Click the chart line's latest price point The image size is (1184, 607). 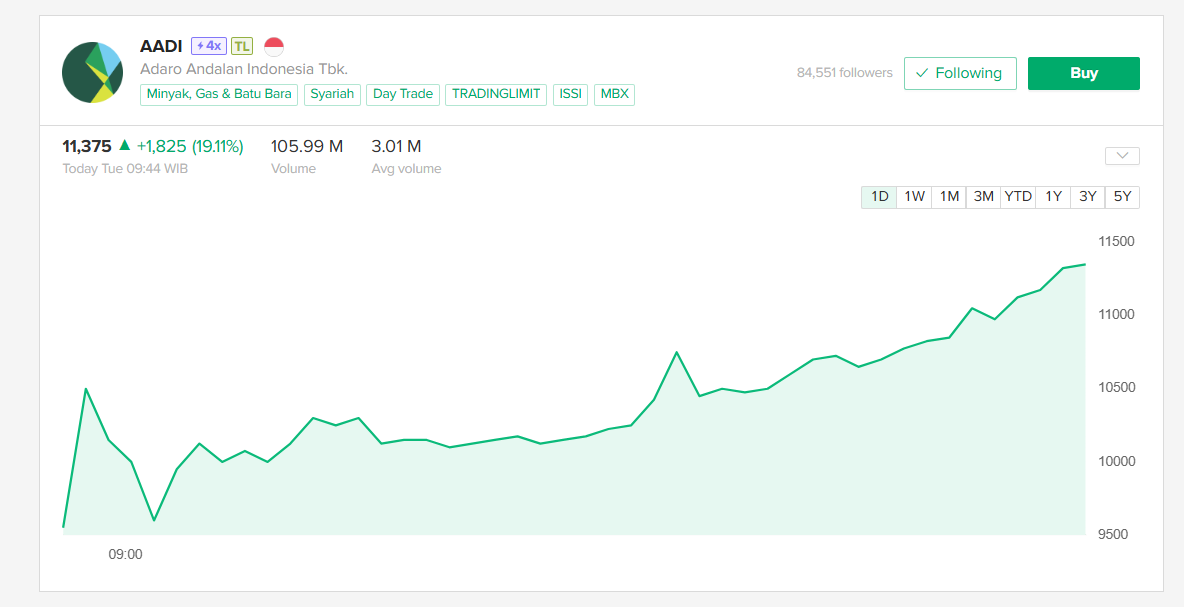click(1085, 265)
